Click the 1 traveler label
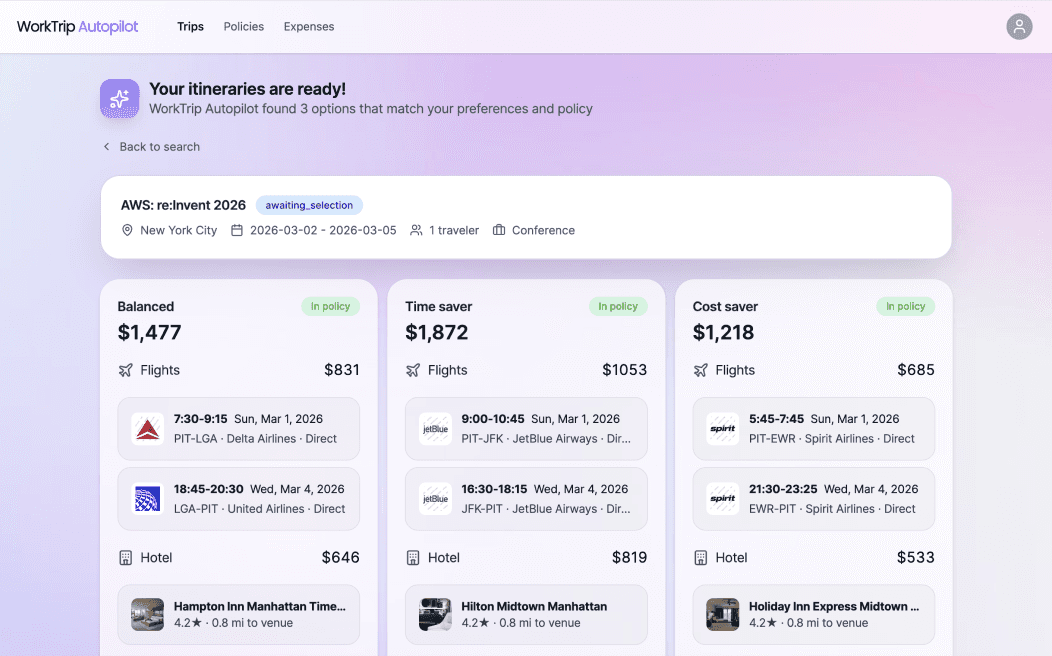The image size is (1052, 656). [454, 230]
